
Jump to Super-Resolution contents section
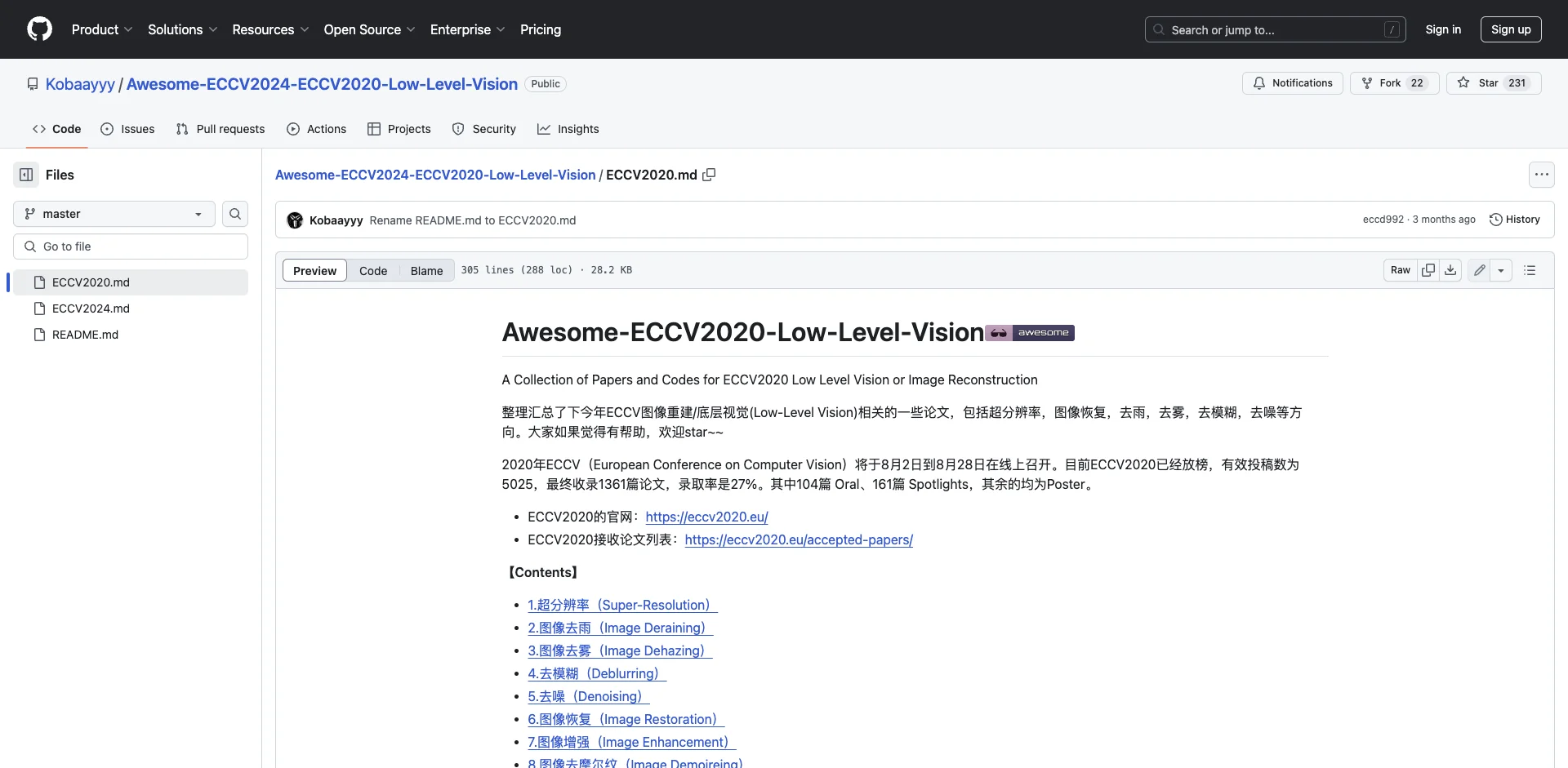click(x=622, y=605)
